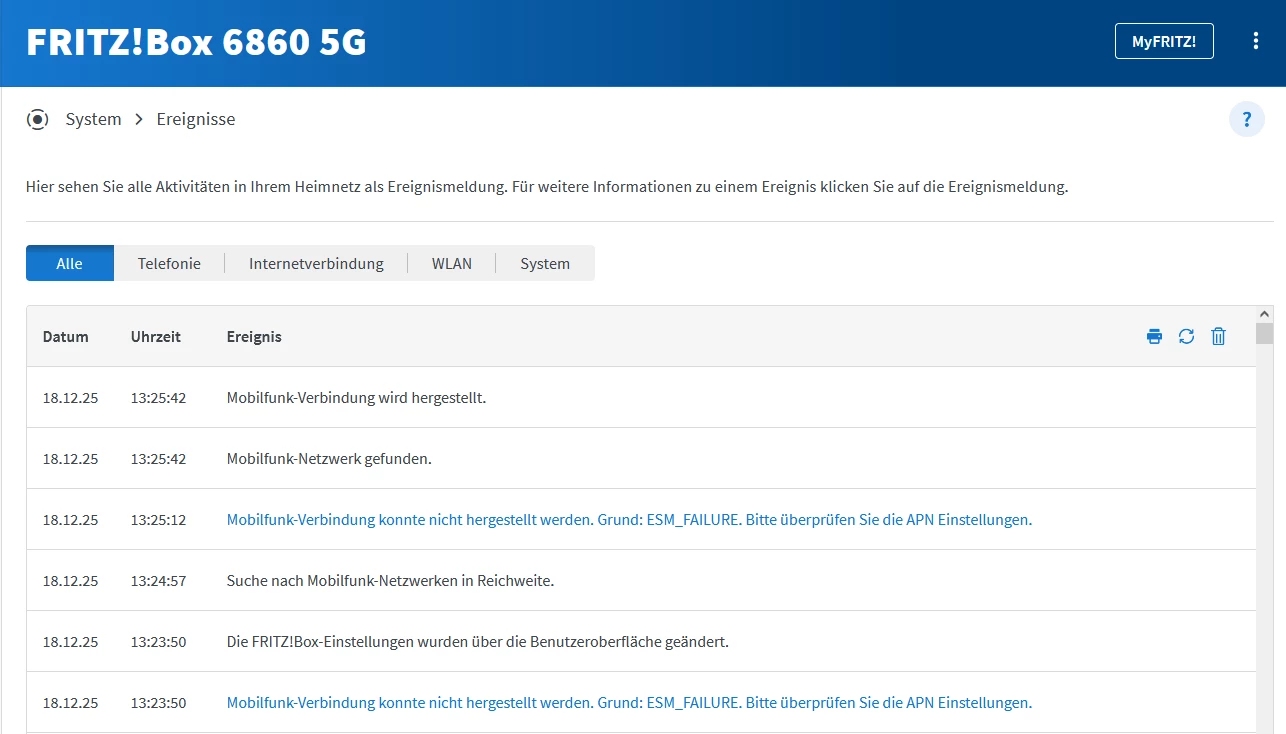1286x734 pixels.
Task: Open the help question mark button
Action: [1246, 120]
